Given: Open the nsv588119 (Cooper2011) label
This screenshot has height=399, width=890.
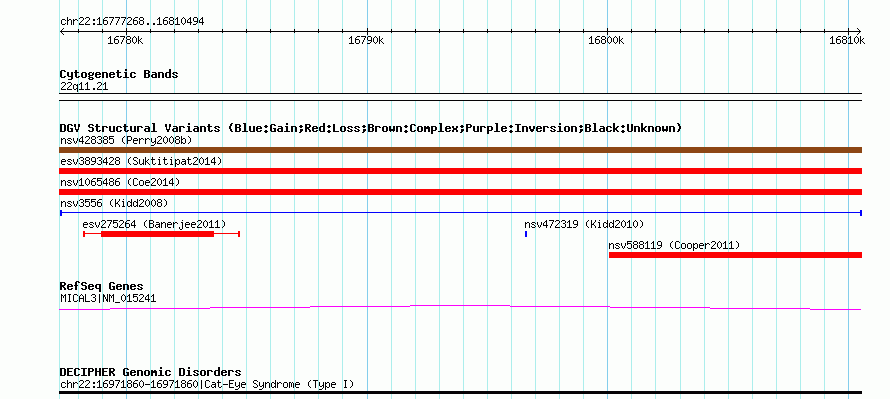Looking at the screenshot, I should coord(674,246).
